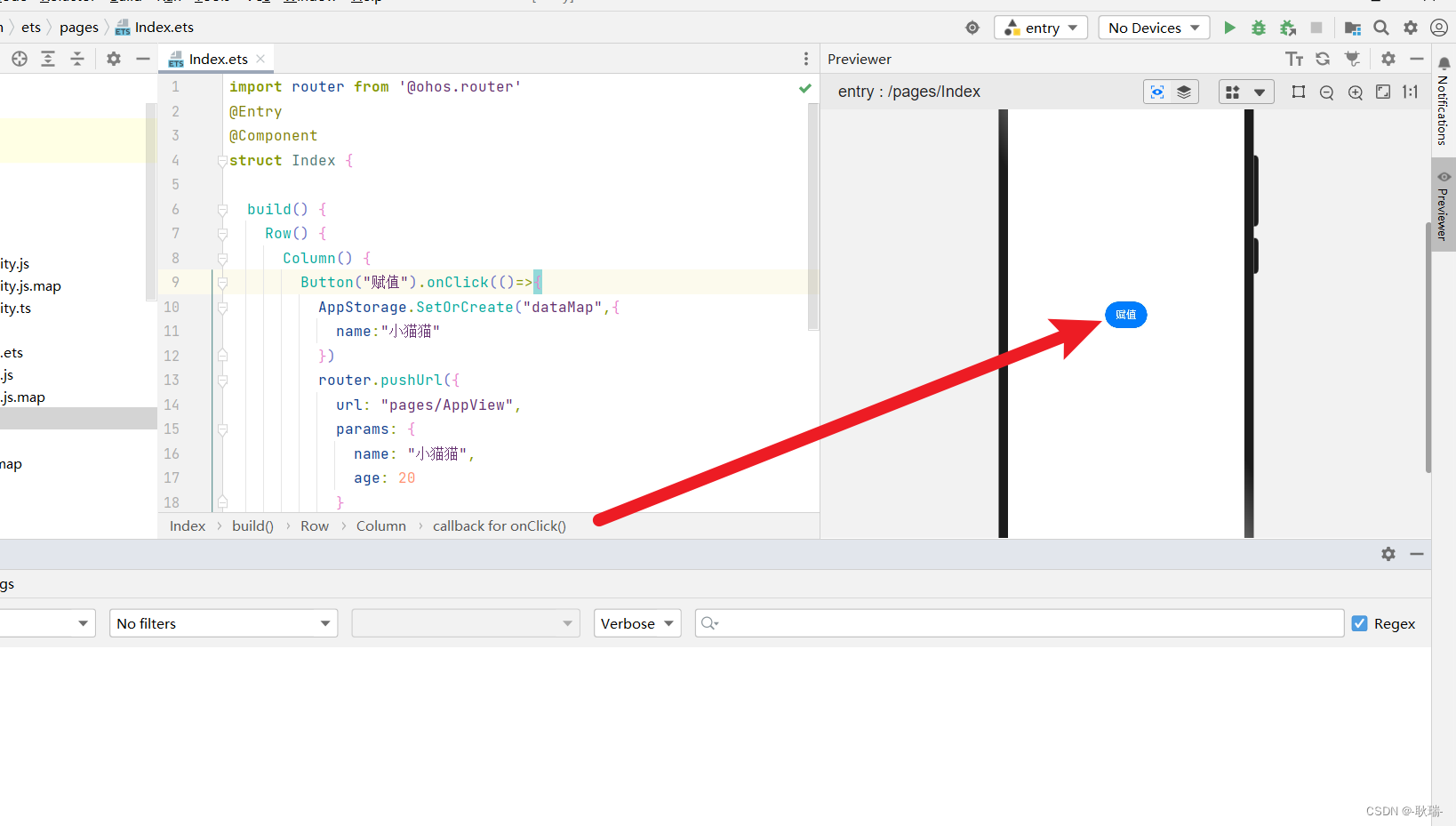Click the gray stop button icon
1456x826 pixels.
(x=1316, y=28)
